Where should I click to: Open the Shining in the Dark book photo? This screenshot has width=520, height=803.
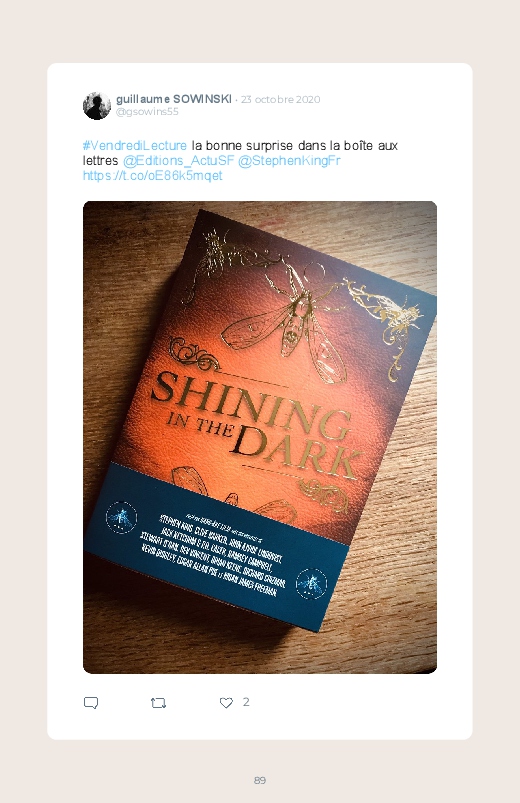(260, 437)
